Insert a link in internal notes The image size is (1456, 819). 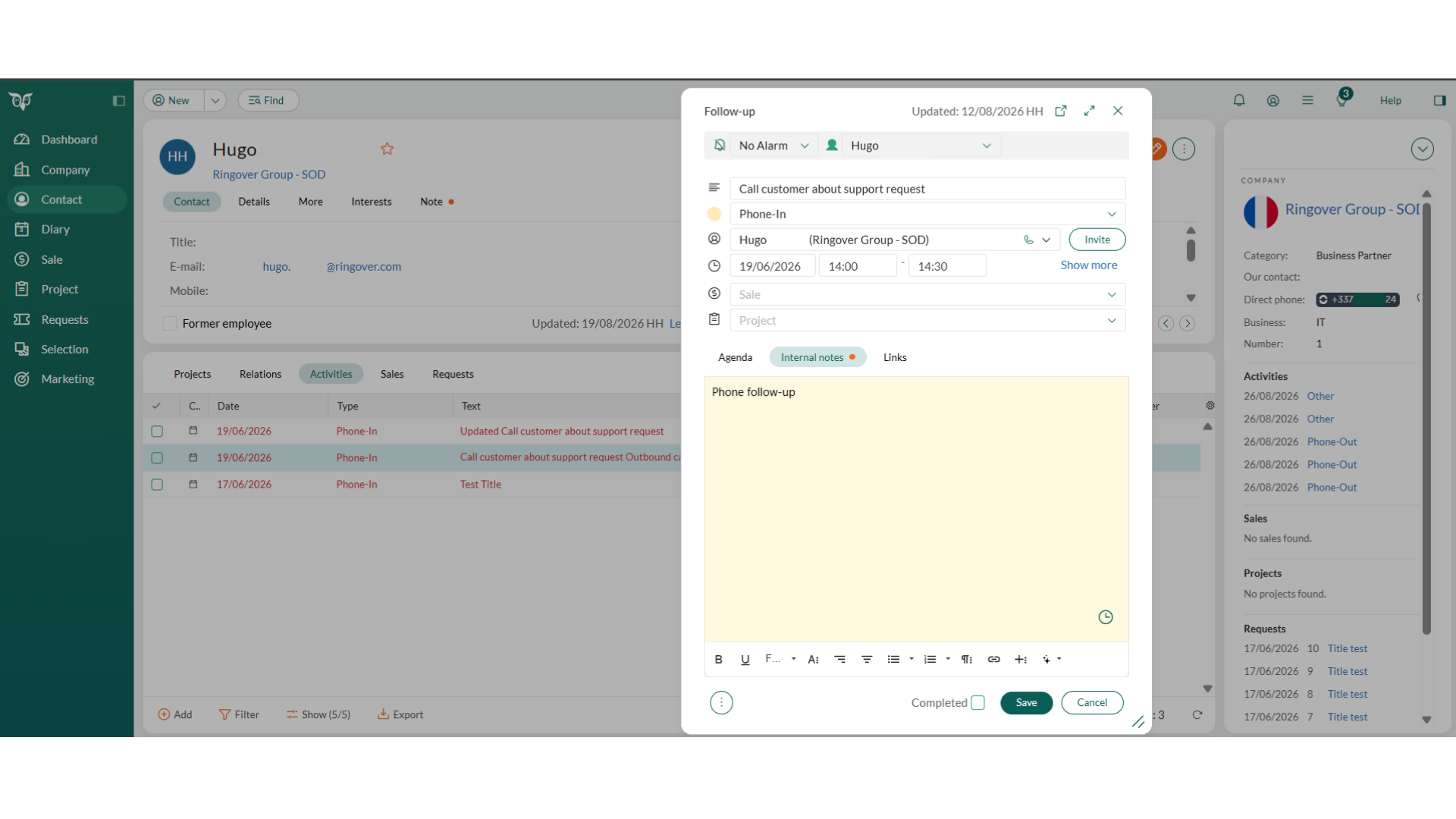click(993, 660)
